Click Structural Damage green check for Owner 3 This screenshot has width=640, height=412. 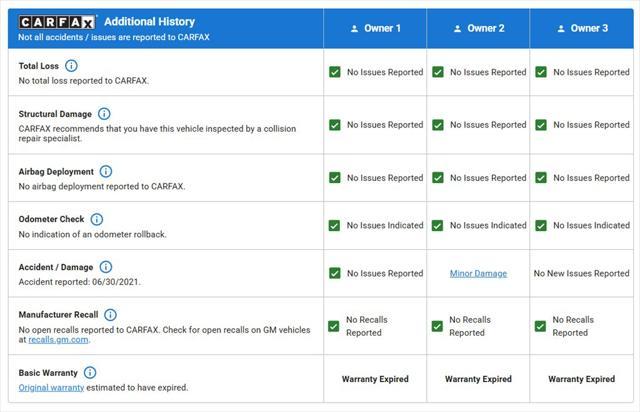[541, 125]
